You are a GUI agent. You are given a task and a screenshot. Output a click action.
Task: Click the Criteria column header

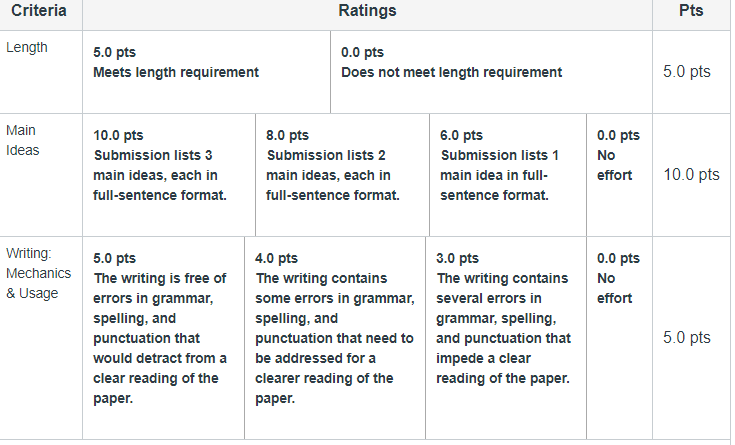[x=39, y=11]
